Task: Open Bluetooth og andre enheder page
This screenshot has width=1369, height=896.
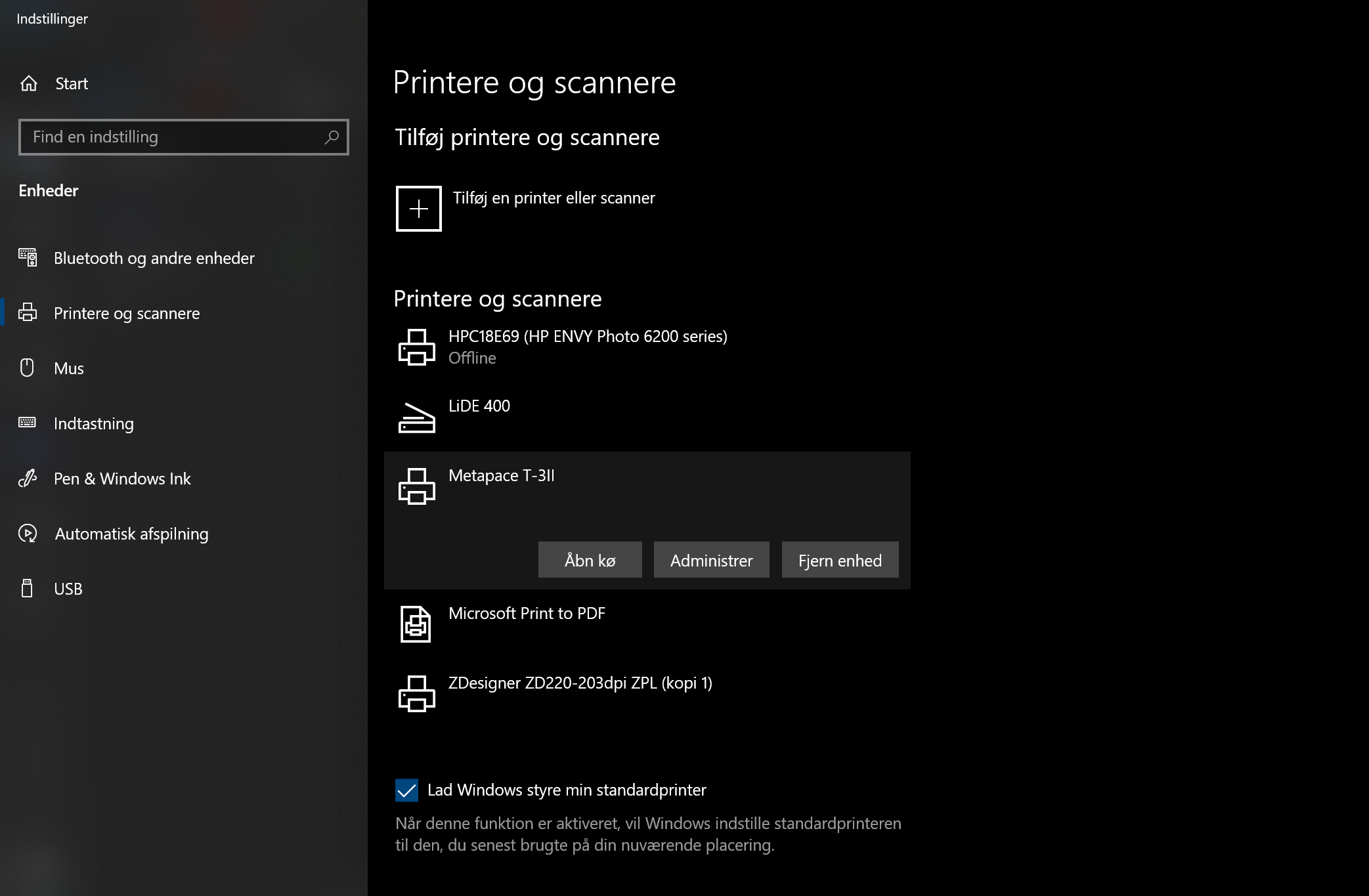Action: coord(184,258)
